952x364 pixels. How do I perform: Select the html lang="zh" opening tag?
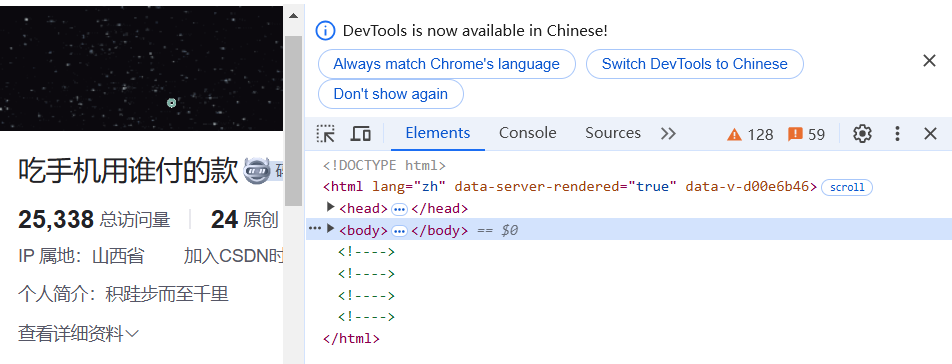(570, 187)
